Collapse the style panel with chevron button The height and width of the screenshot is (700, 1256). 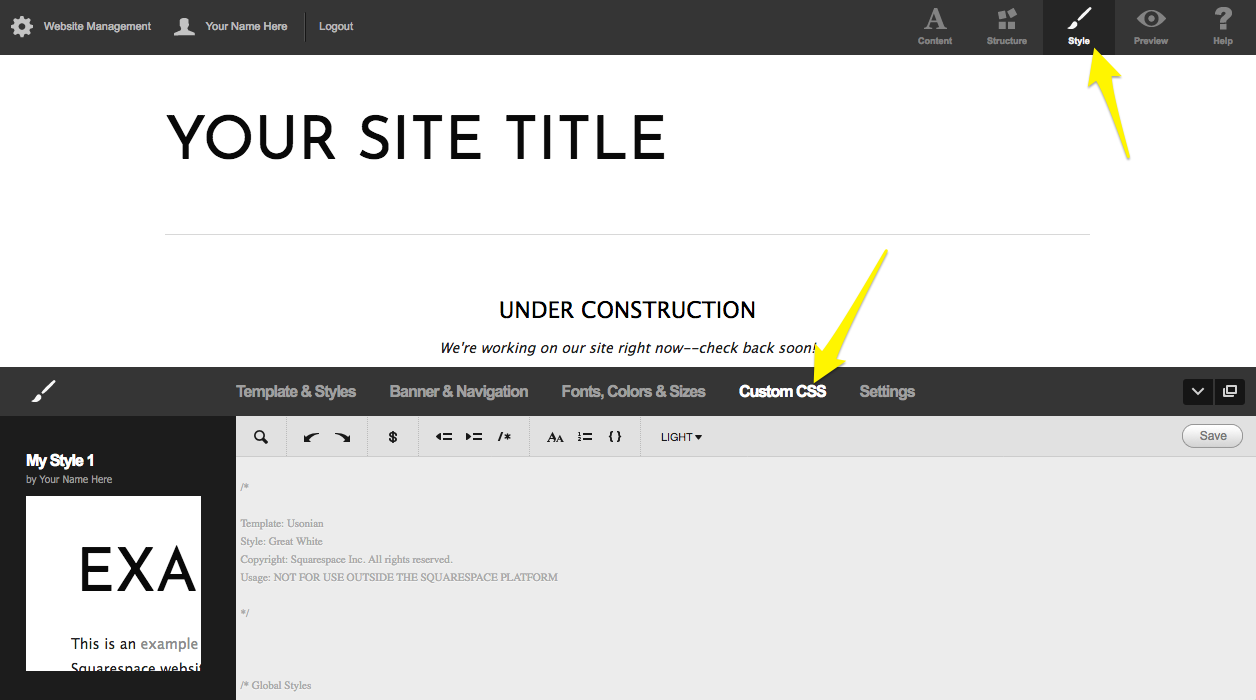pyautogui.click(x=1198, y=392)
